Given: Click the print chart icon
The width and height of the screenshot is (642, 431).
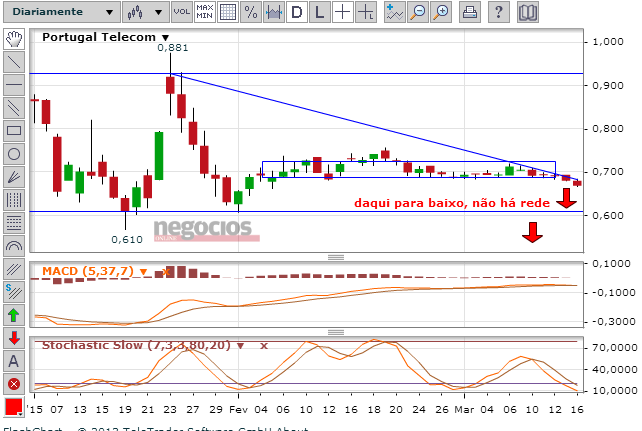Looking at the screenshot, I should click(470, 12).
